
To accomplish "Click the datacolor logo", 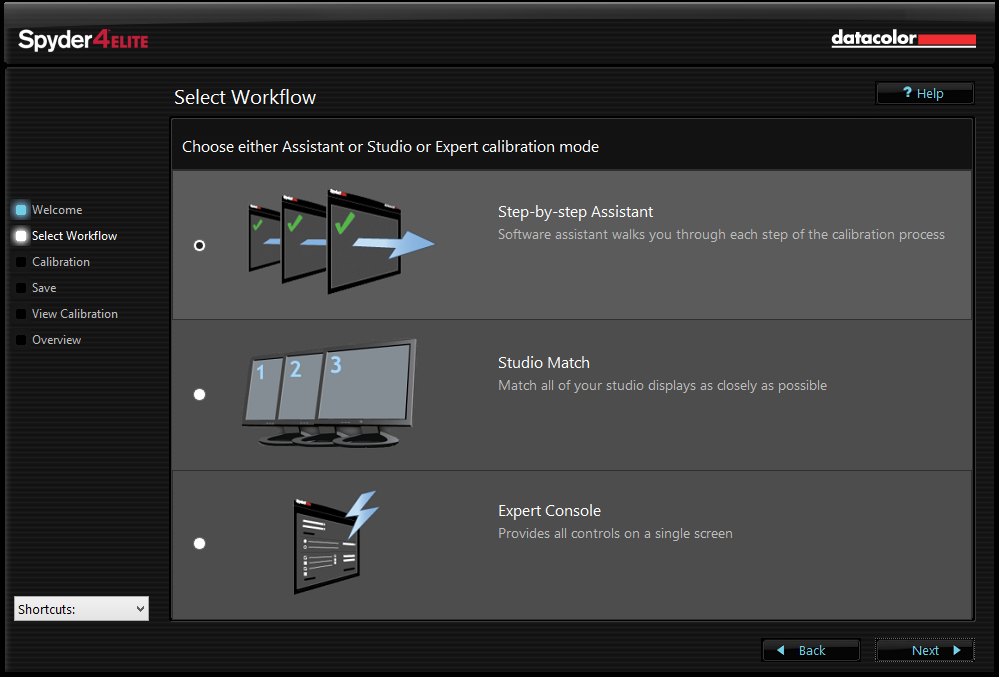I will click(x=902, y=38).
